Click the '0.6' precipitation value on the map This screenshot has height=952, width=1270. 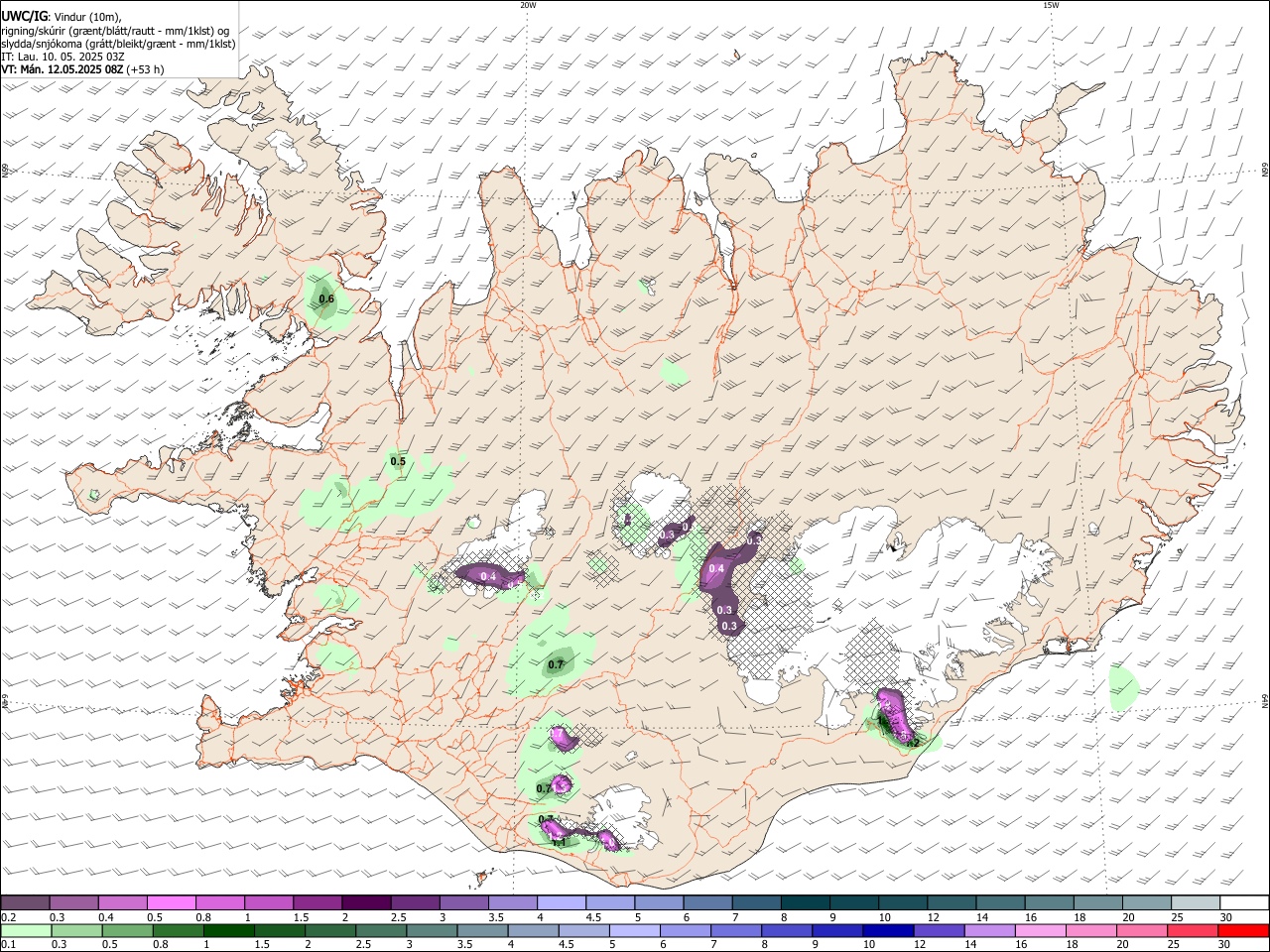tap(326, 298)
